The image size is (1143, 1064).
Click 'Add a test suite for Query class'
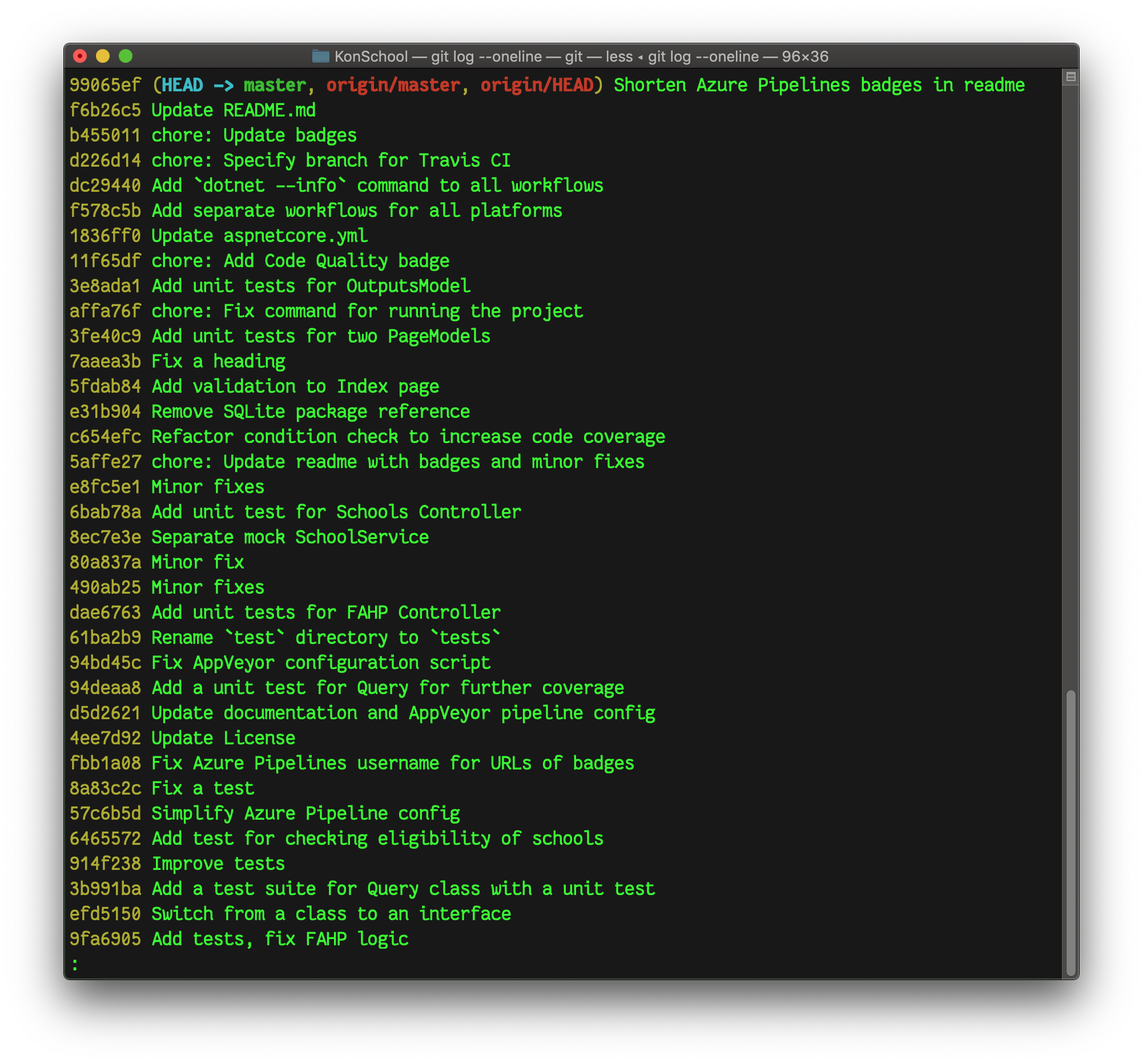(316, 889)
